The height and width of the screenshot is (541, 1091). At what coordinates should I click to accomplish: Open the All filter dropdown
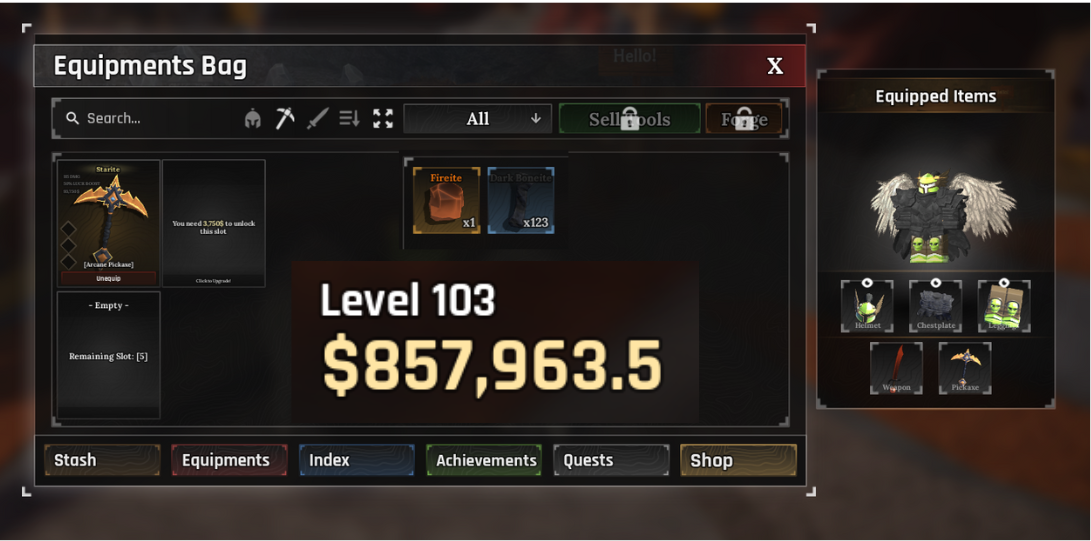click(477, 119)
